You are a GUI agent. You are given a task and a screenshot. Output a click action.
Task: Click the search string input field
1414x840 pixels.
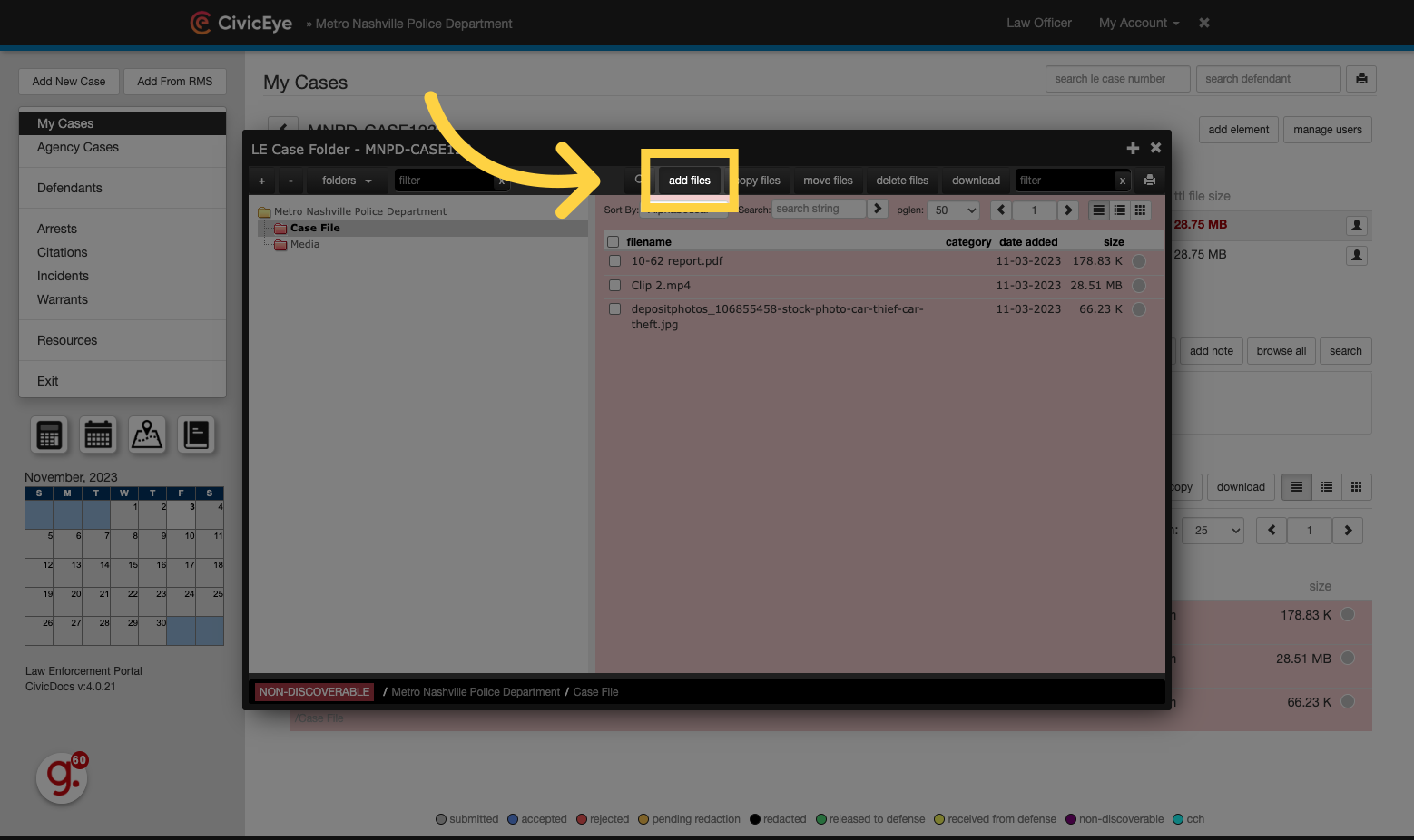point(820,209)
